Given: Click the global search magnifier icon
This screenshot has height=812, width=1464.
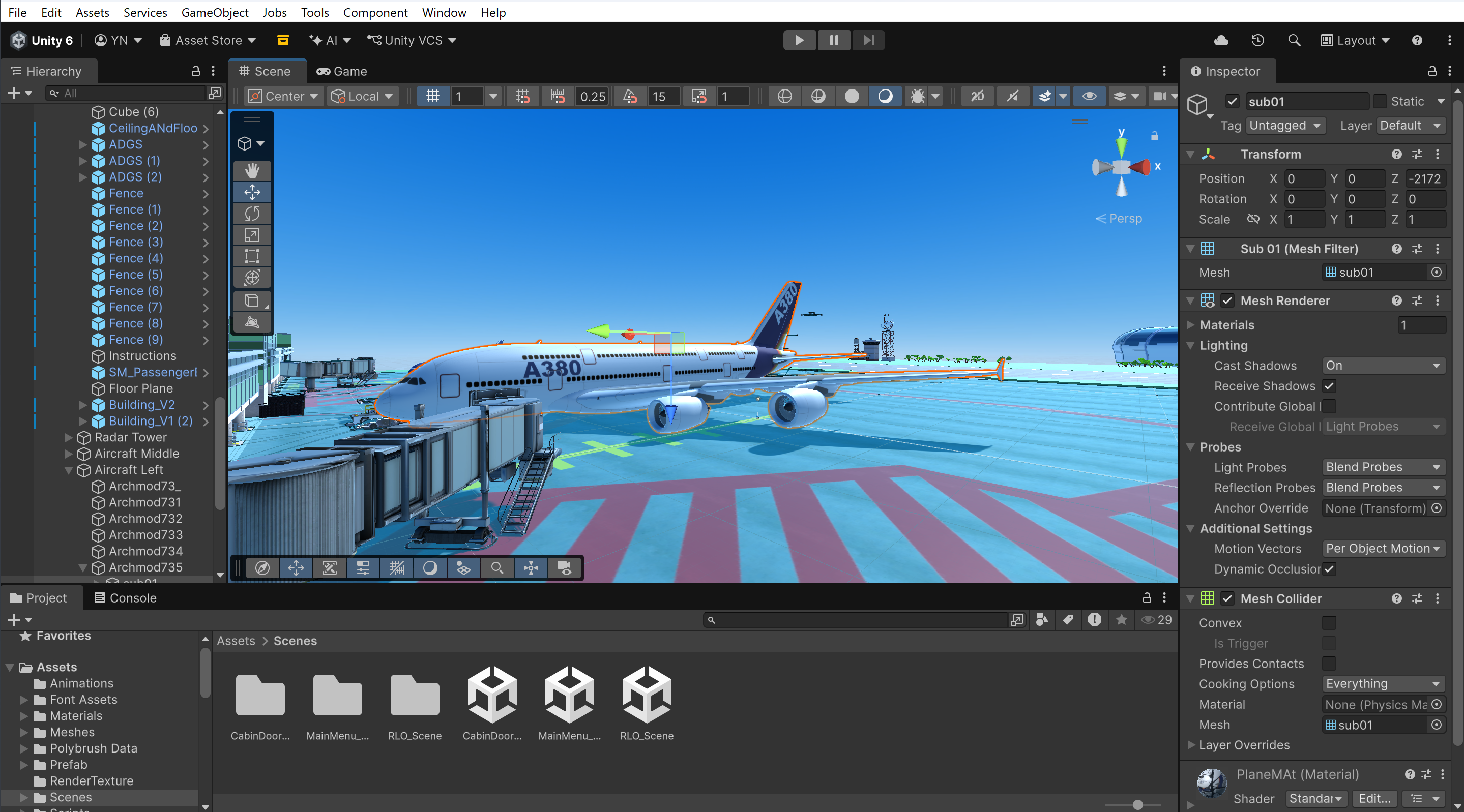Looking at the screenshot, I should (1294, 40).
